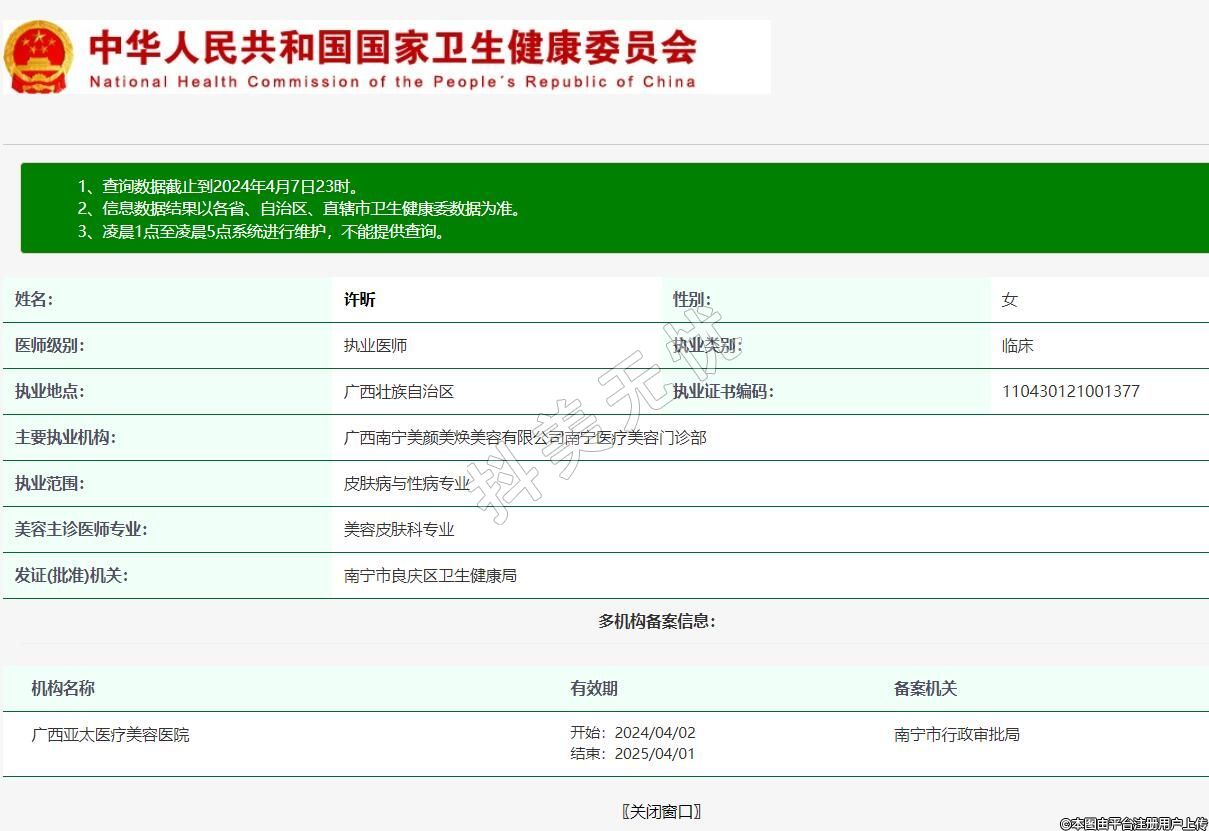Select the 广西亚太医疗美容医院 institution row
This screenshot has height=831, width=1209.
(x=110, y=735)
